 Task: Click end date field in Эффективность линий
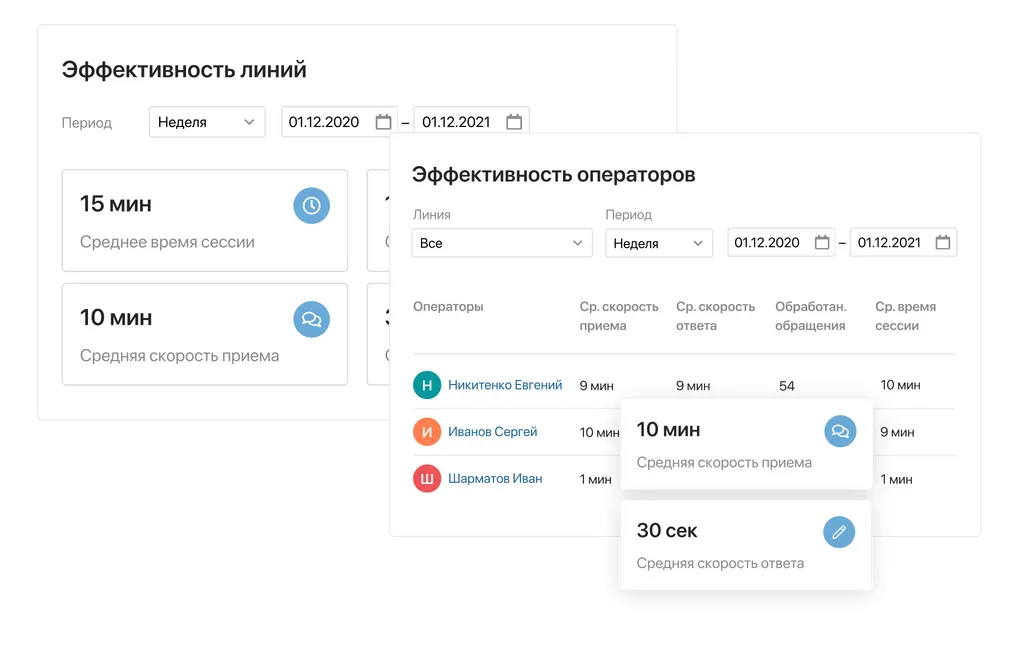point(471,122)
